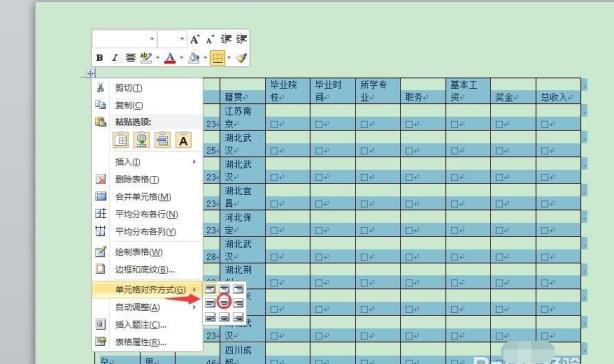Screen dimensions: 614x364
Task: Open the font name dropdown
Action: pos(152,39)
